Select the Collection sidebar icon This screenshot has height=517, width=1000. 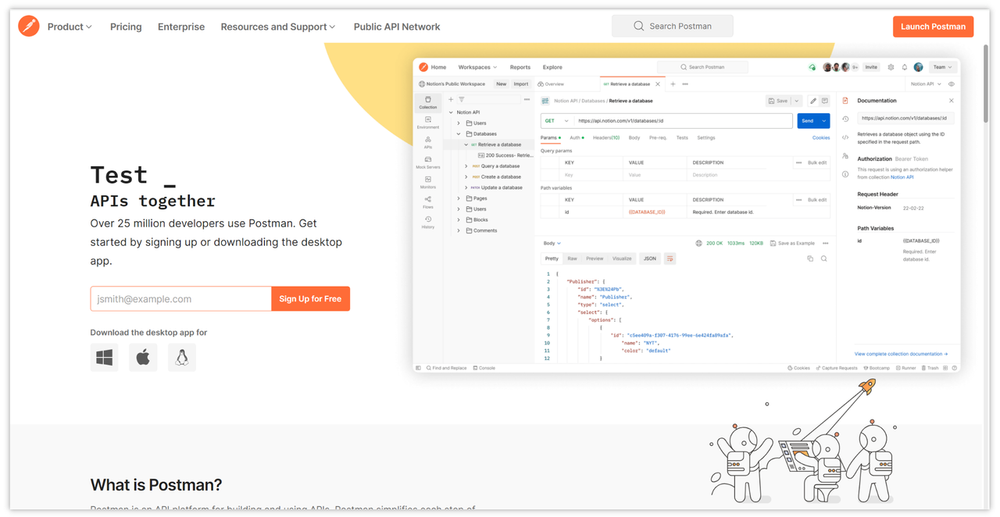428,103
